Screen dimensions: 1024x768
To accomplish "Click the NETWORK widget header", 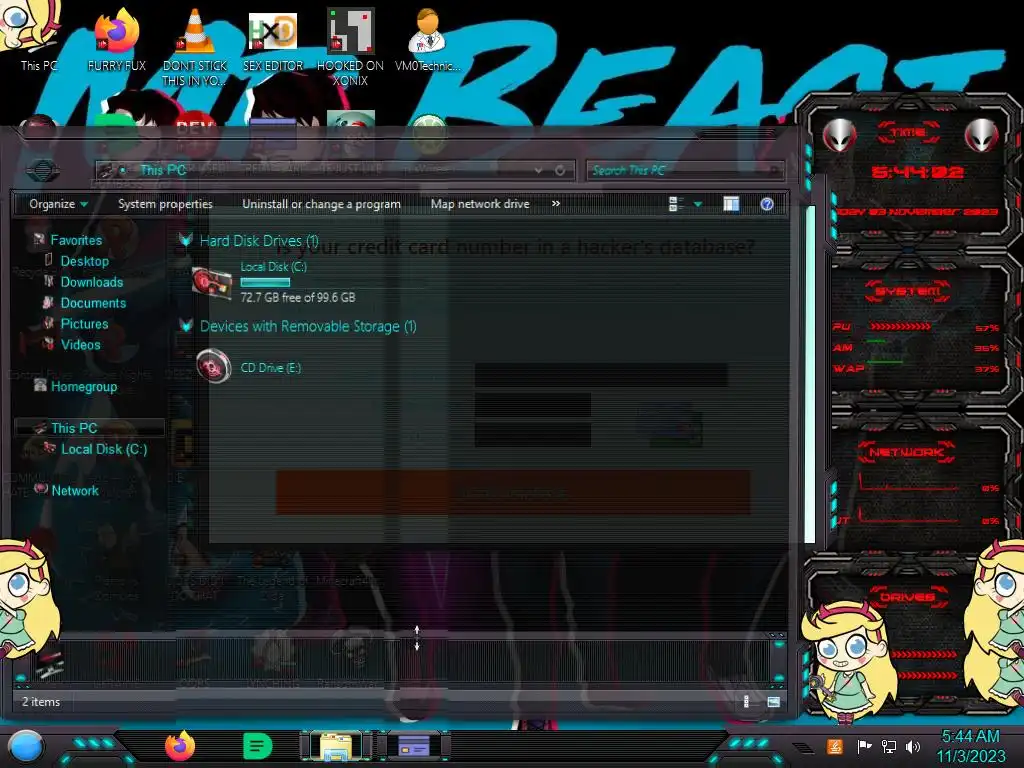I will click(x=906, y=452).
